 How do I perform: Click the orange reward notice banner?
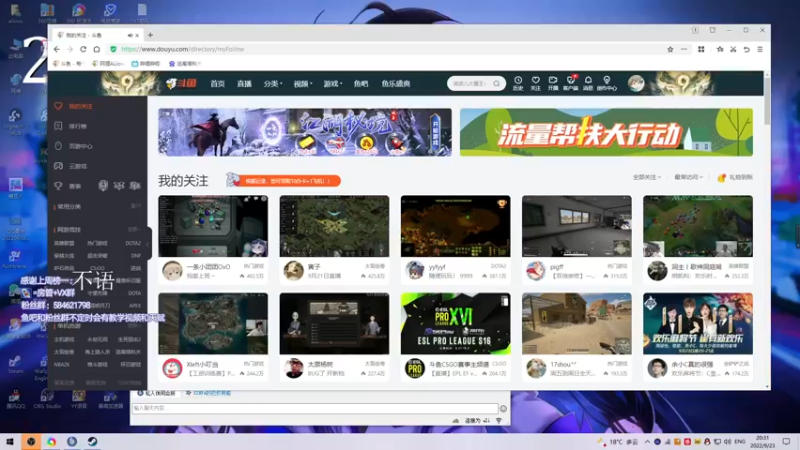(x=284, y=181)
